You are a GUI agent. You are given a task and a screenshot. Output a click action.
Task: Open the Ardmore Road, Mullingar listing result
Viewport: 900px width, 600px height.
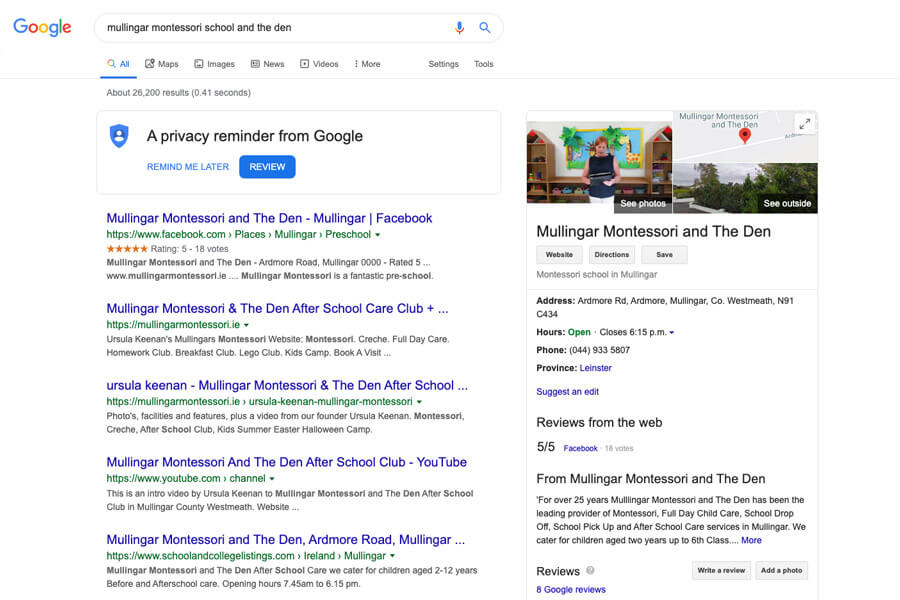[x=285, y=540]
